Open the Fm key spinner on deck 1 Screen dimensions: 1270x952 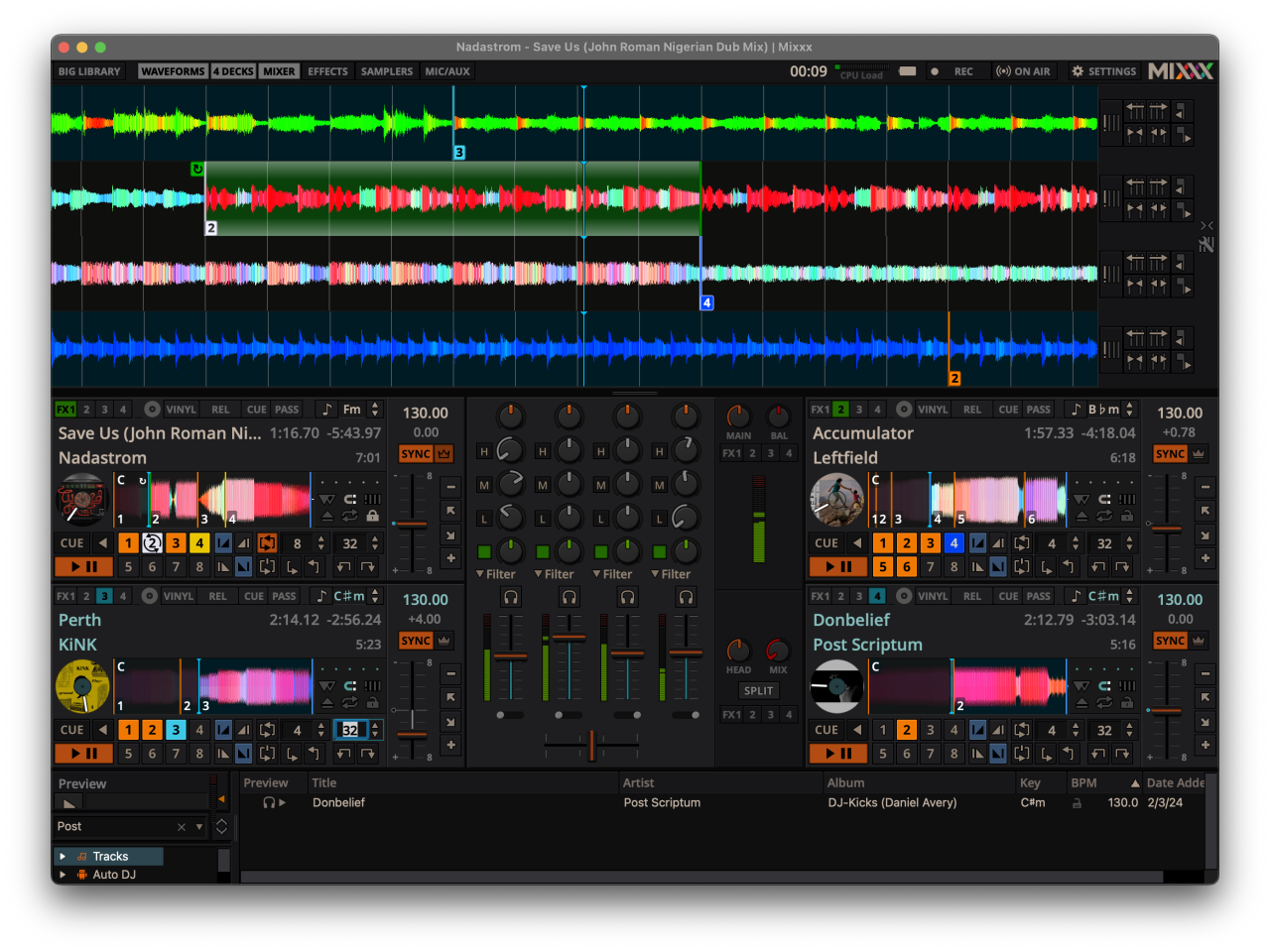click(x=375, y=409)
